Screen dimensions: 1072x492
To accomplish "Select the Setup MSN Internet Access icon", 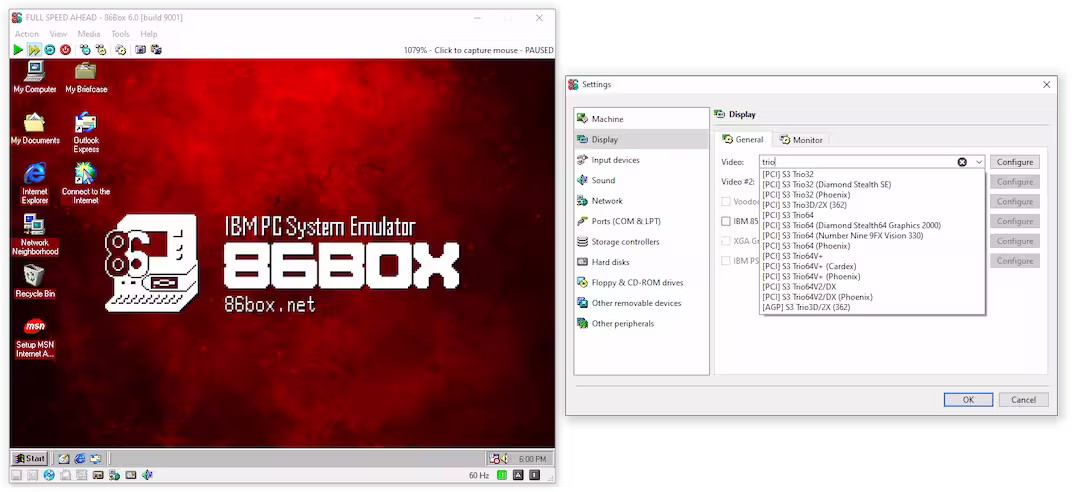I will 35,337.
